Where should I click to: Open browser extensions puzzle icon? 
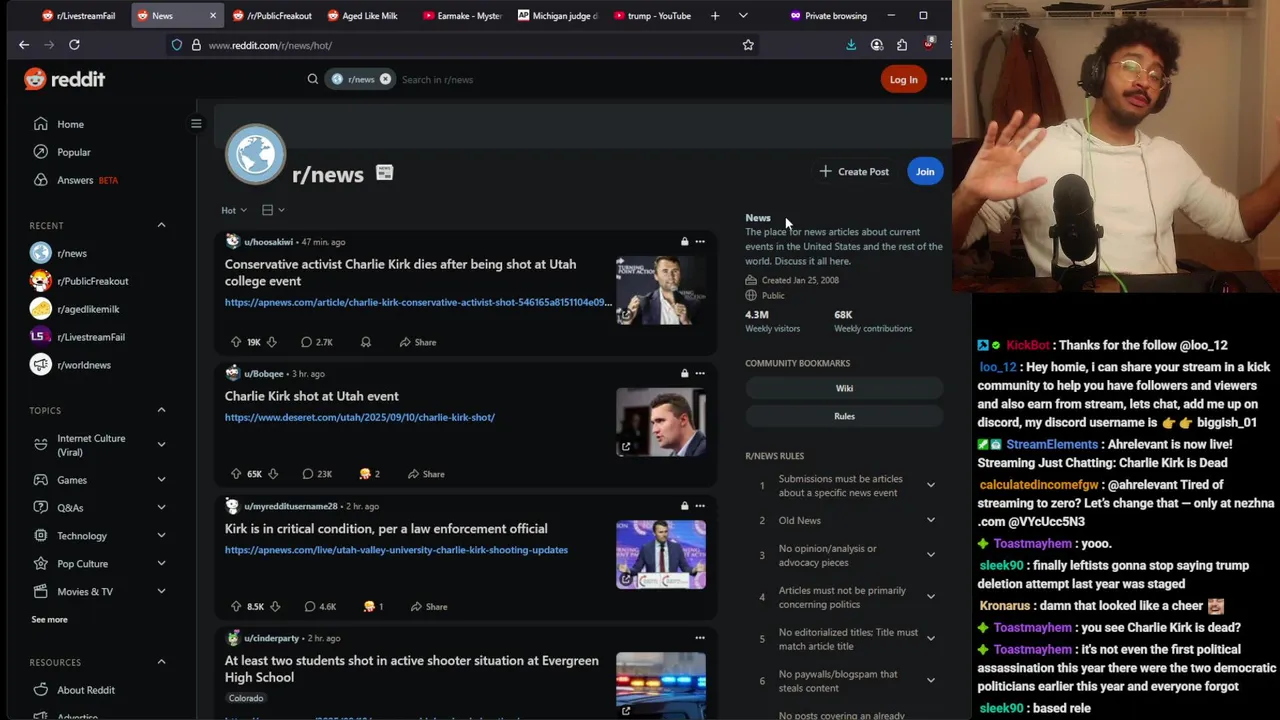(902, 45)
